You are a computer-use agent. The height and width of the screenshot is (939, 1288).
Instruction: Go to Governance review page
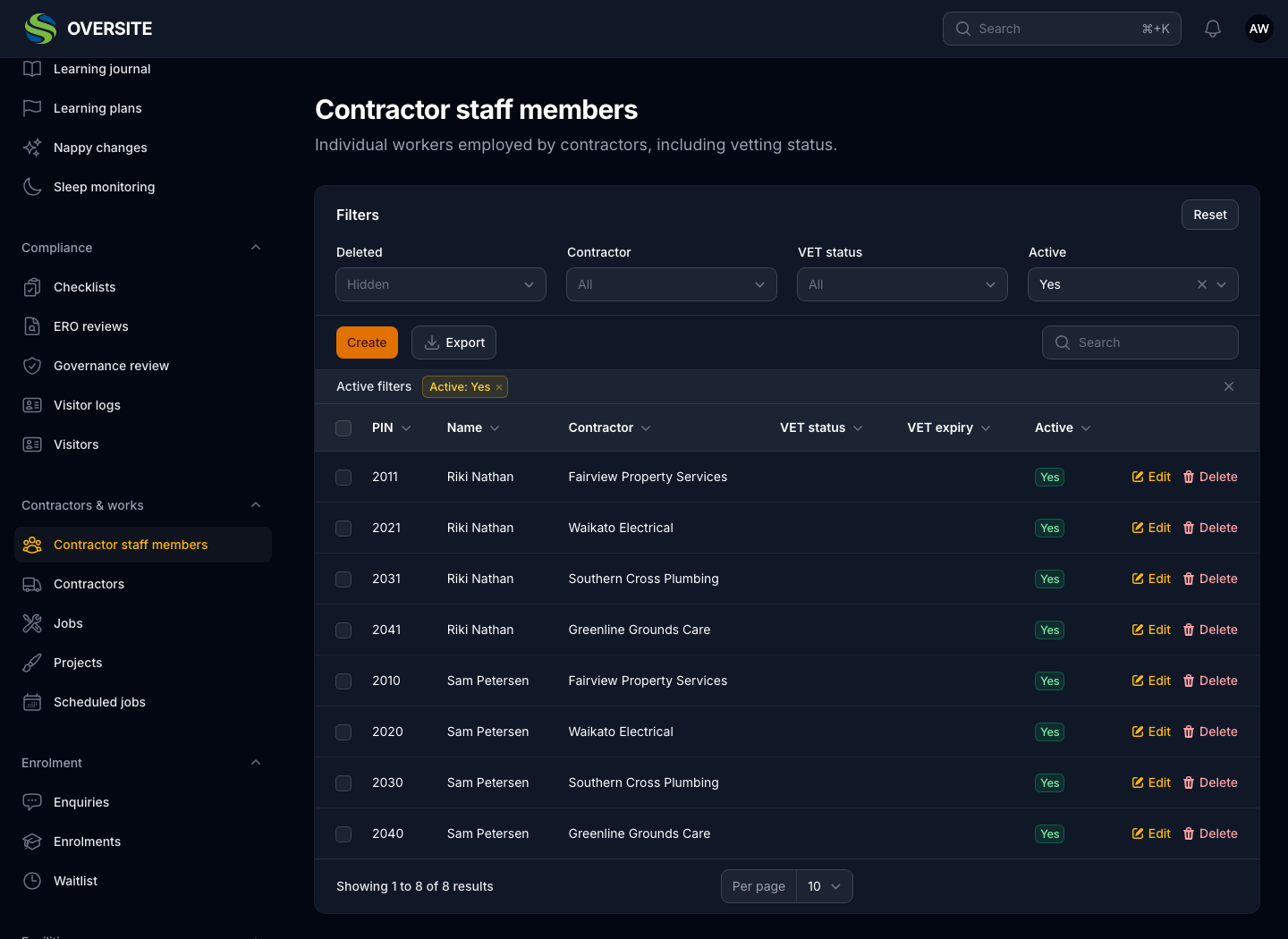pyautogui.click(x=143, y=366)
